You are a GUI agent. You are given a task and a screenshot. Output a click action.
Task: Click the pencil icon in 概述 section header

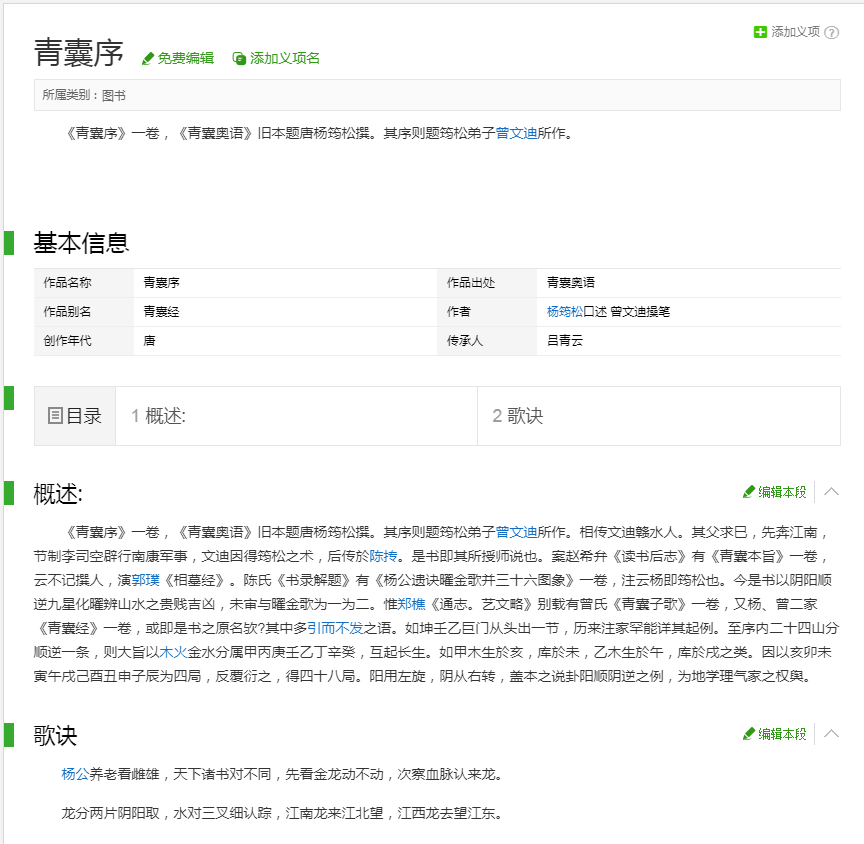(x=748, y=492)
